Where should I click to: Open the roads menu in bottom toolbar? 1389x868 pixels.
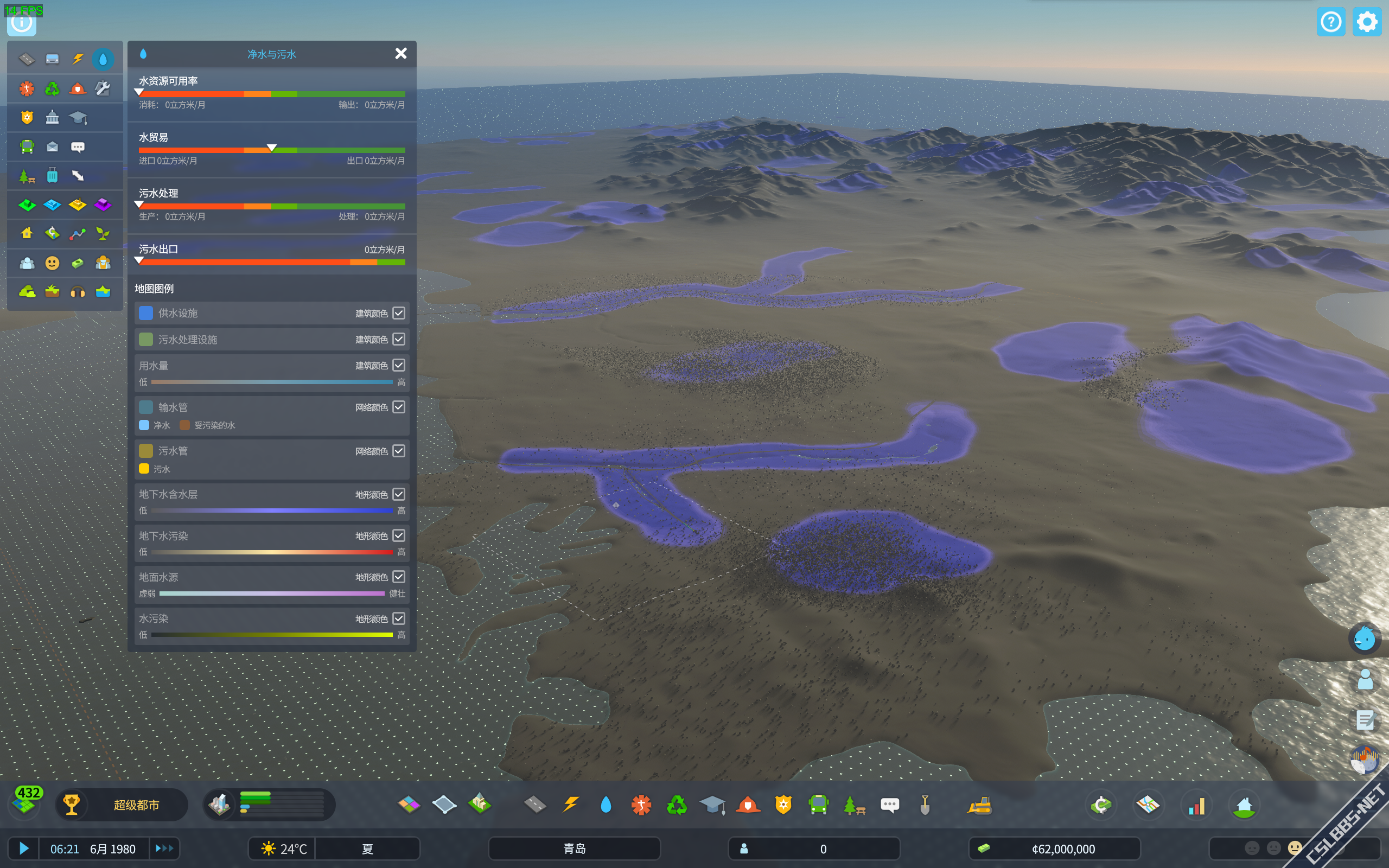[535, 805]
